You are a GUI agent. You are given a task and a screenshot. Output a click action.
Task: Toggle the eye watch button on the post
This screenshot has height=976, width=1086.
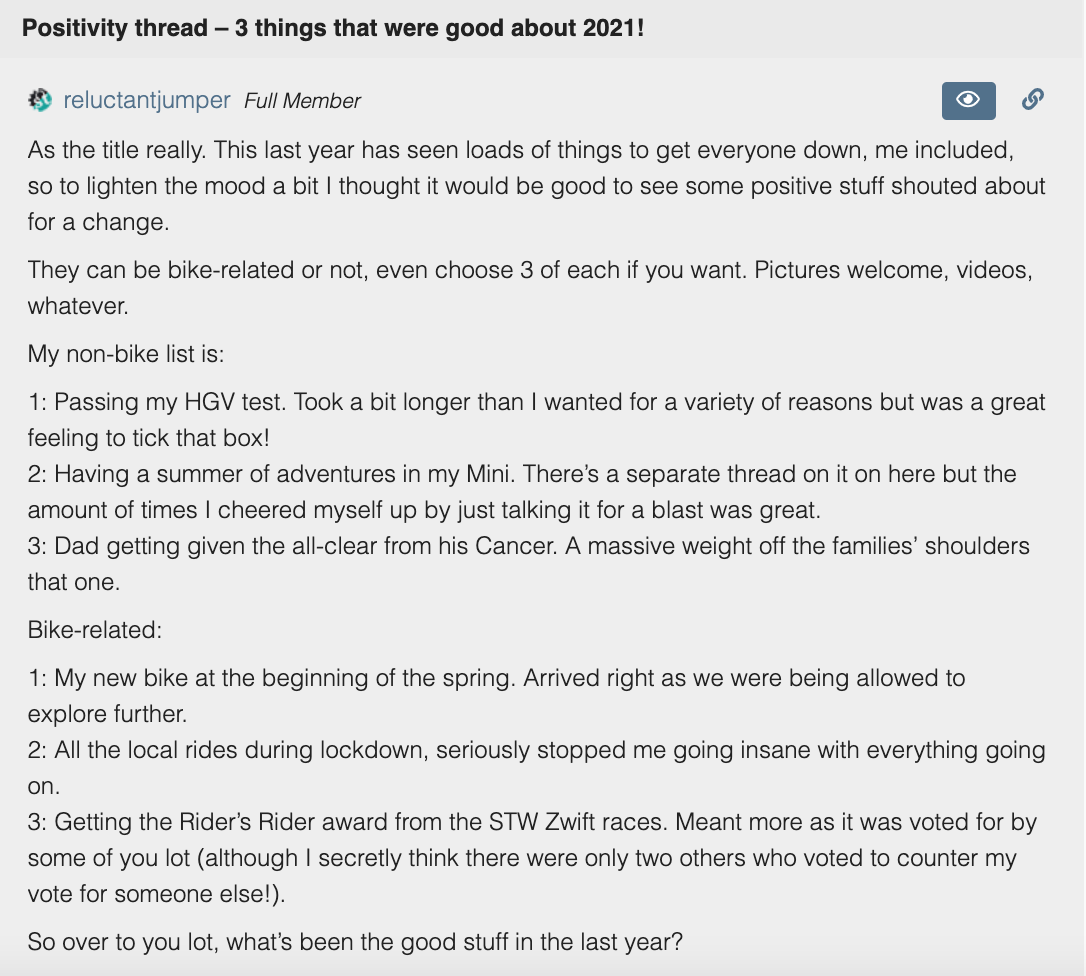tap(968, 100)
